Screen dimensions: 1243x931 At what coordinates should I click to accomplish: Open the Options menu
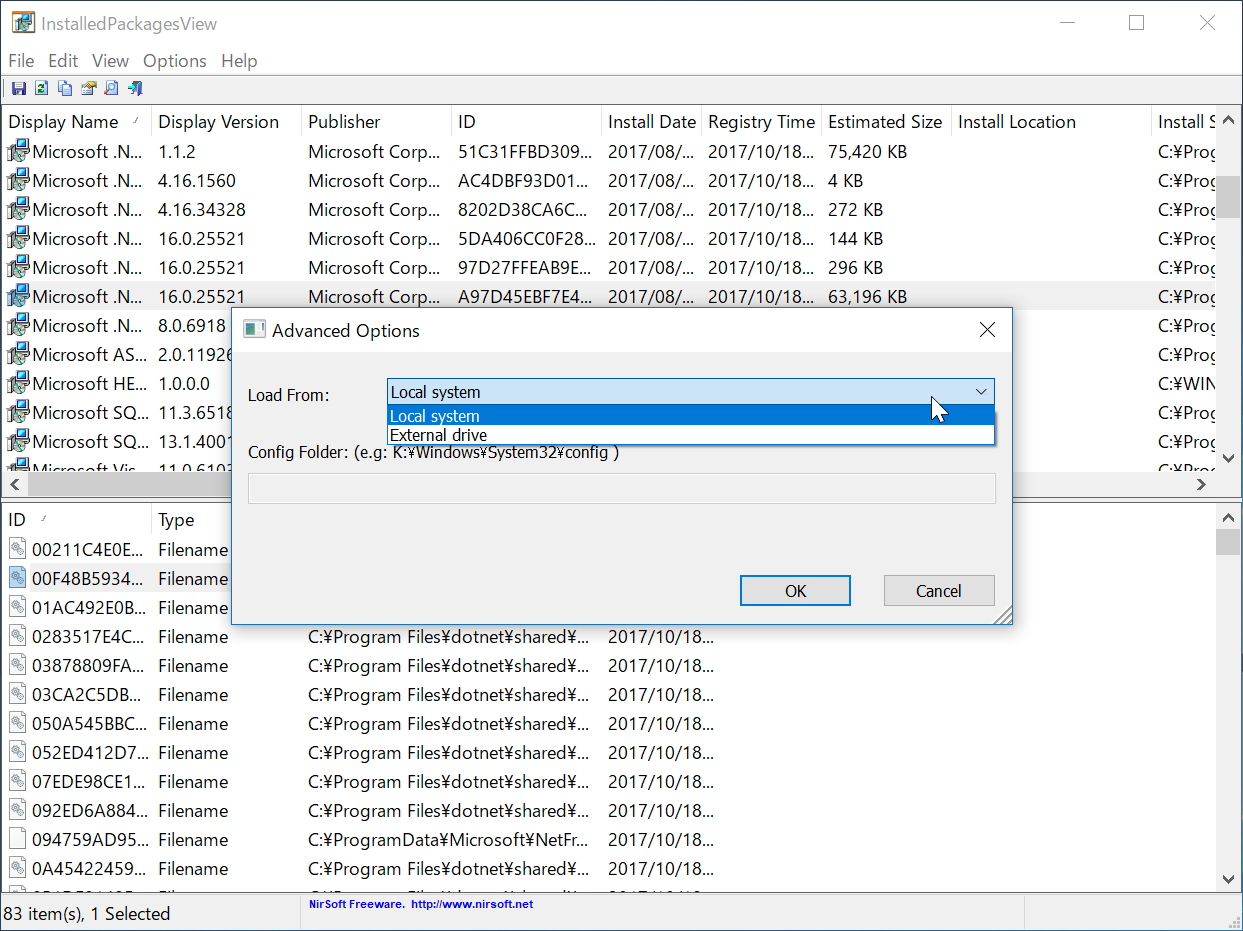[175, 61]
